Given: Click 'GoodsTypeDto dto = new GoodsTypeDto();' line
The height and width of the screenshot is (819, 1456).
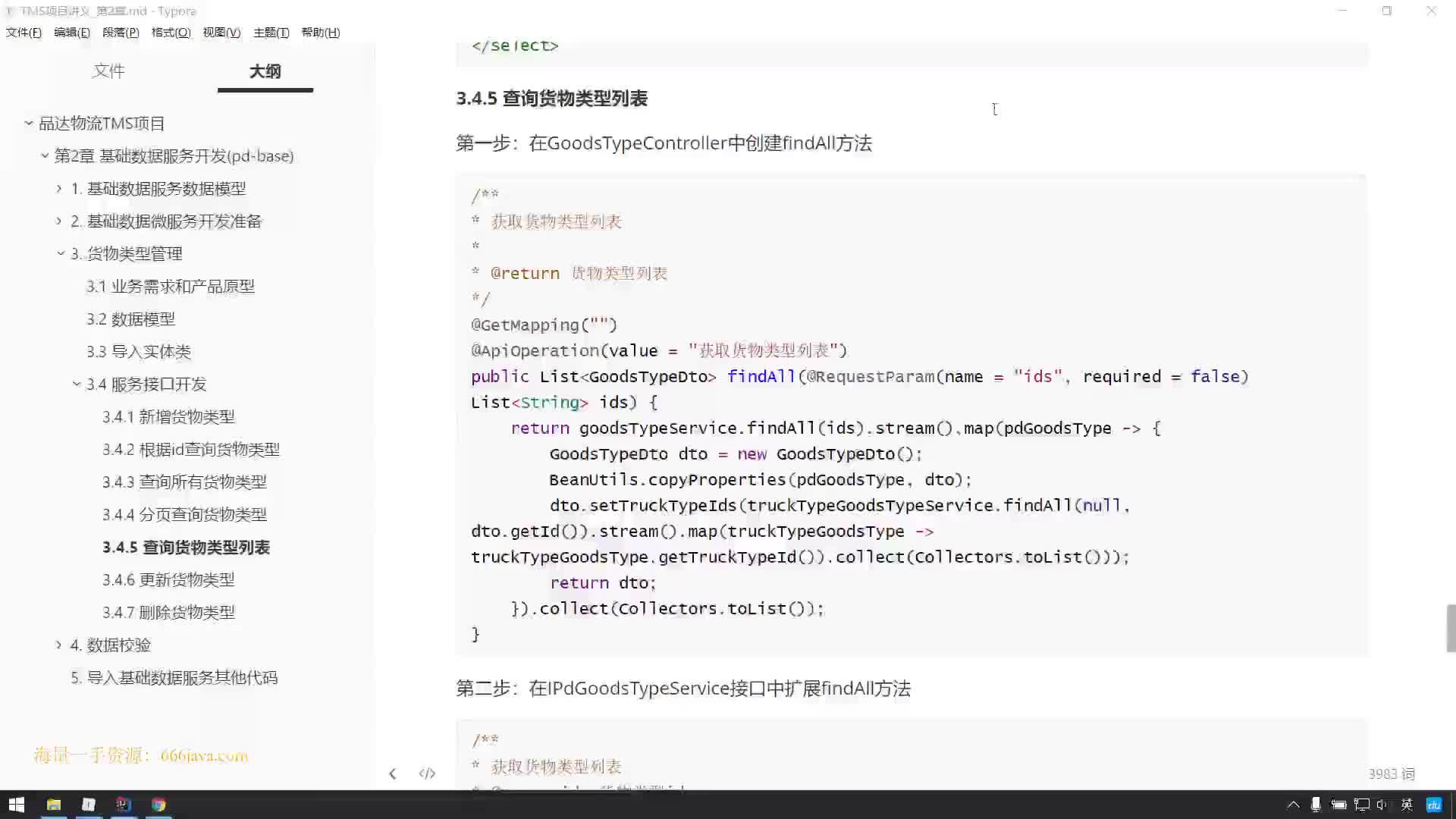Looking at the screenshot, I should click(736, 453).
